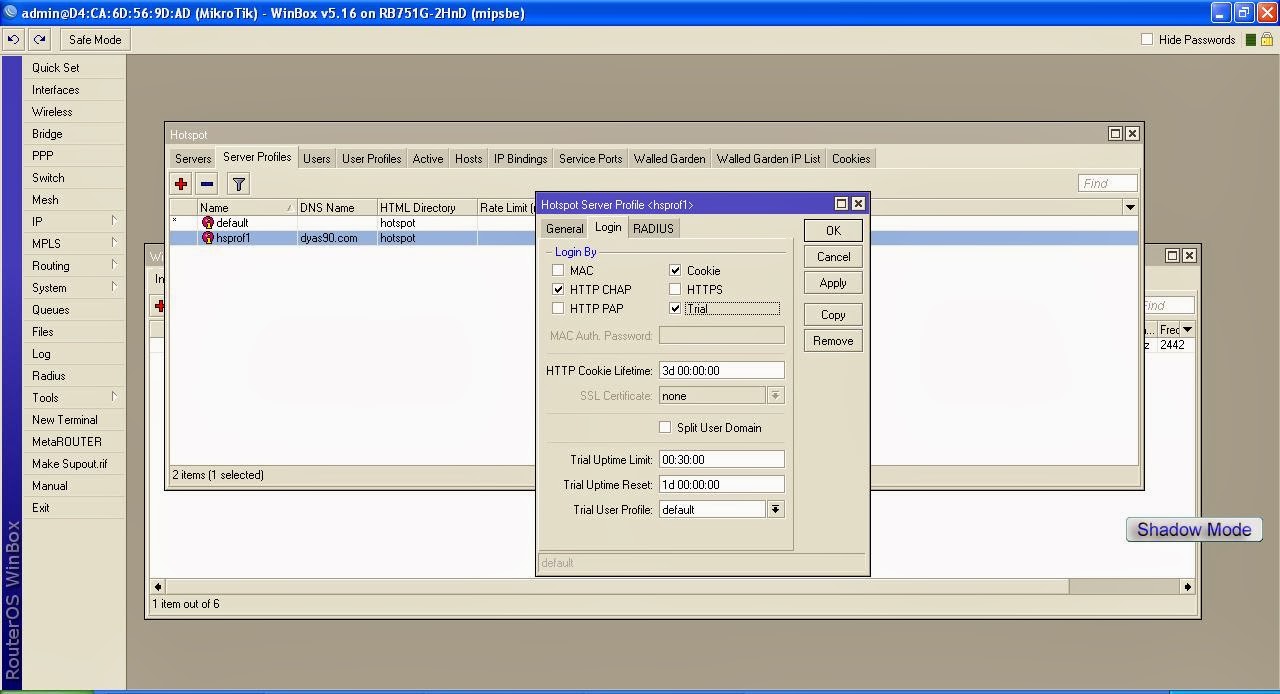Screen dimensions: 1280x694
Task: Click Trial Uptime Reset field
Action: pos(721,484)
